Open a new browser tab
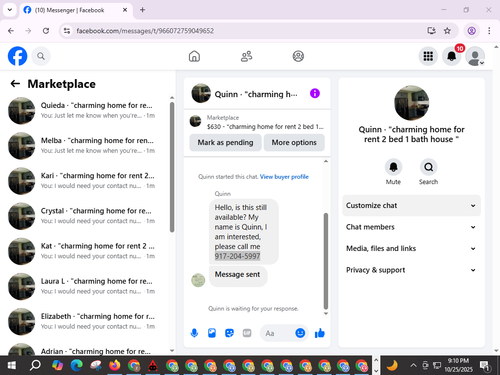Viewport: 500px width, 375px height. click(x=142, y=10)
